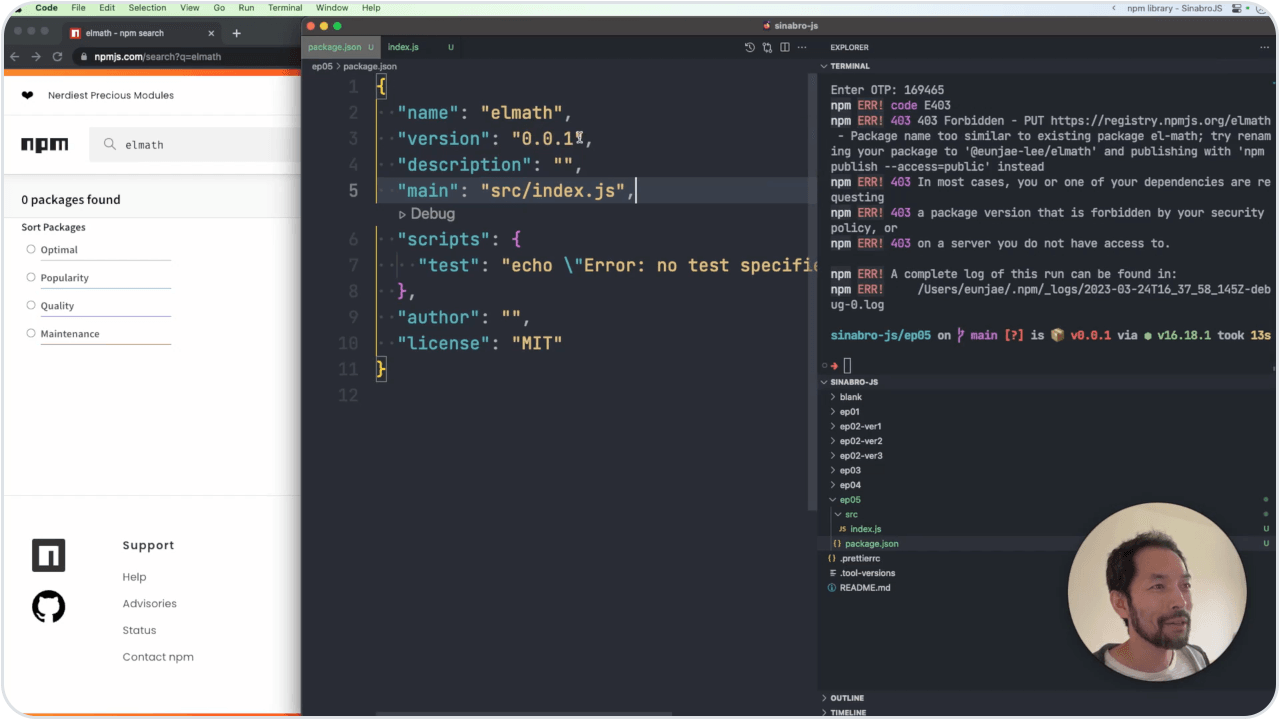This screenshot has width=1280, height=720.
Task: Click "0 packages found" text
Action: (71, 200)
